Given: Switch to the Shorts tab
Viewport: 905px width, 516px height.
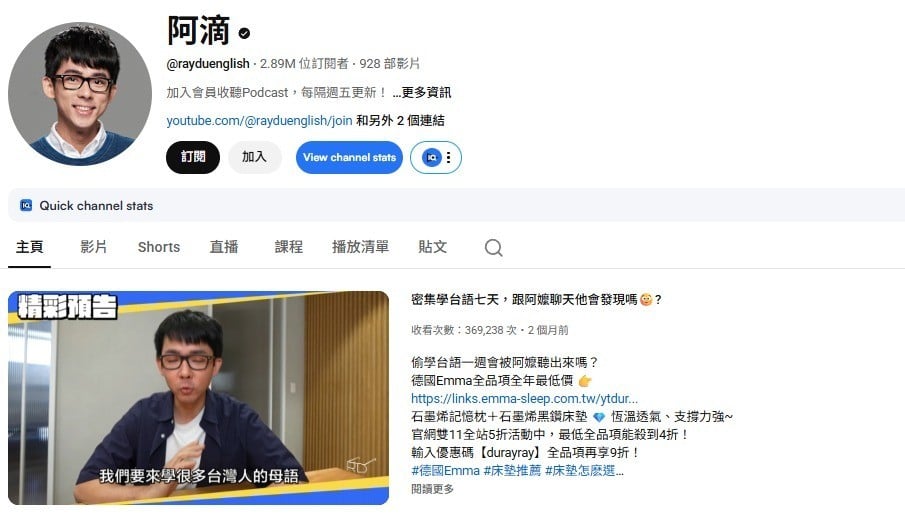Looking at the screenshot, I should 159,247.
